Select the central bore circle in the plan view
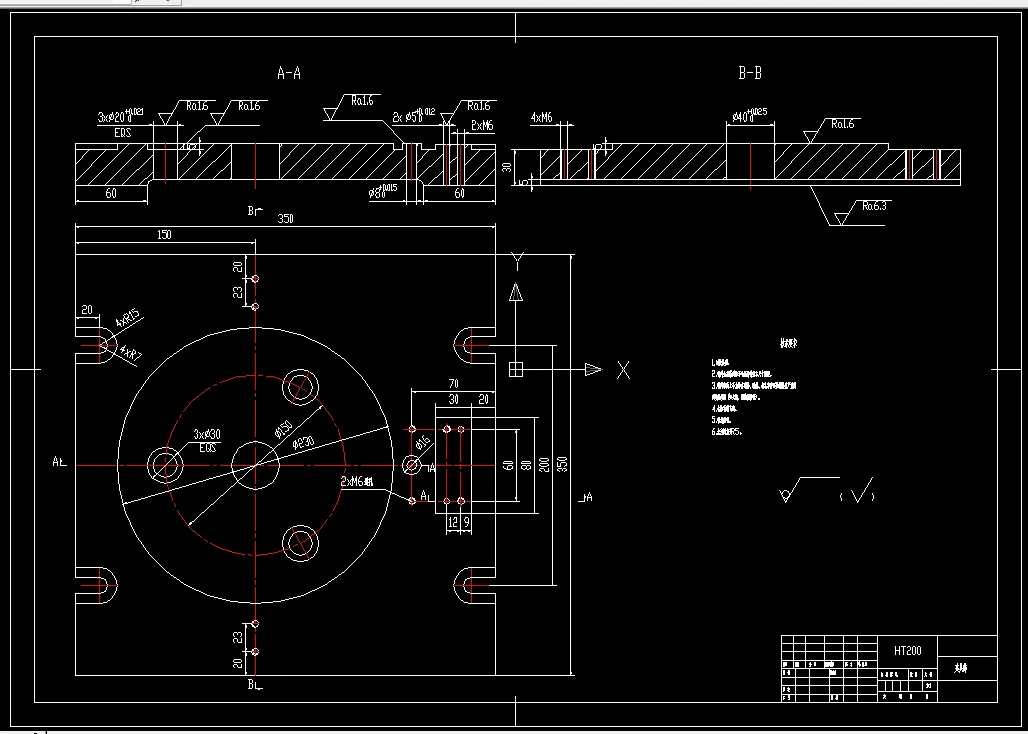The height and width of the screenshot is (734, 1028). pyautogui.click(x=256, y=465)
